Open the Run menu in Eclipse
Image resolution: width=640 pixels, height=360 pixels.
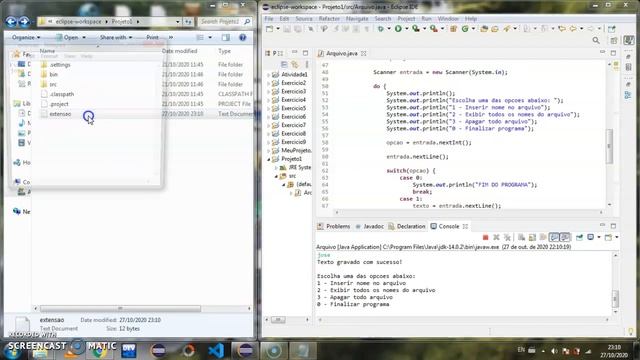tap(426, 19)
